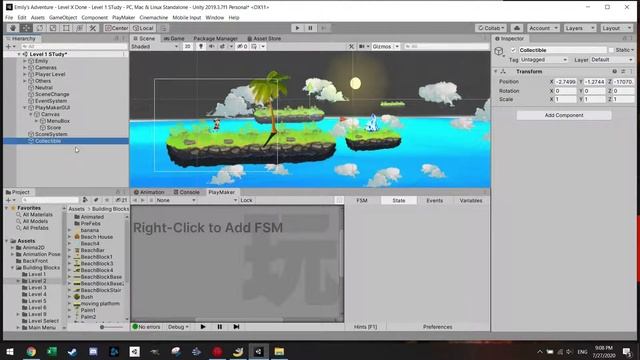Click the Hierarchy search field

pos(73,47)
